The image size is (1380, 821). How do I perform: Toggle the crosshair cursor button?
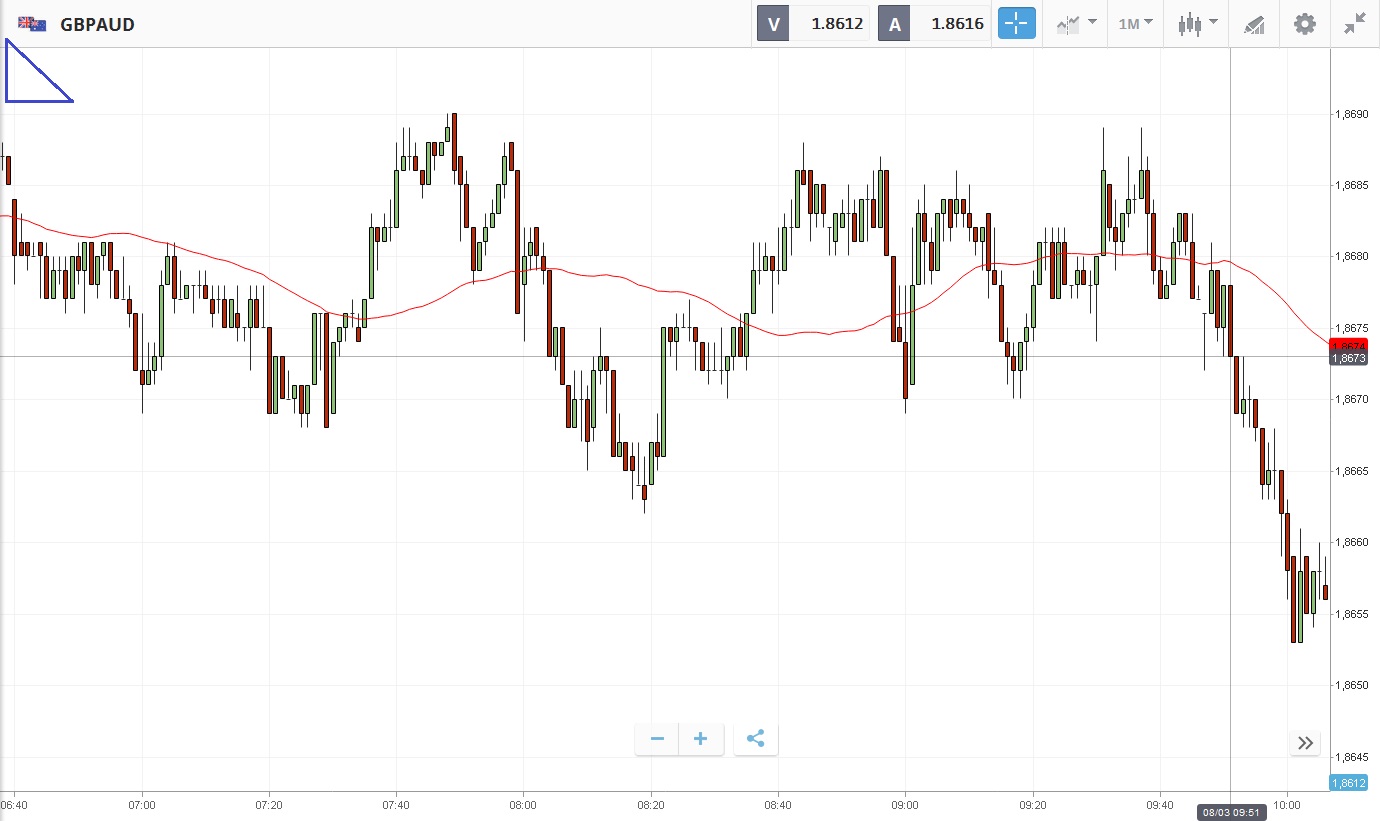1016,24
